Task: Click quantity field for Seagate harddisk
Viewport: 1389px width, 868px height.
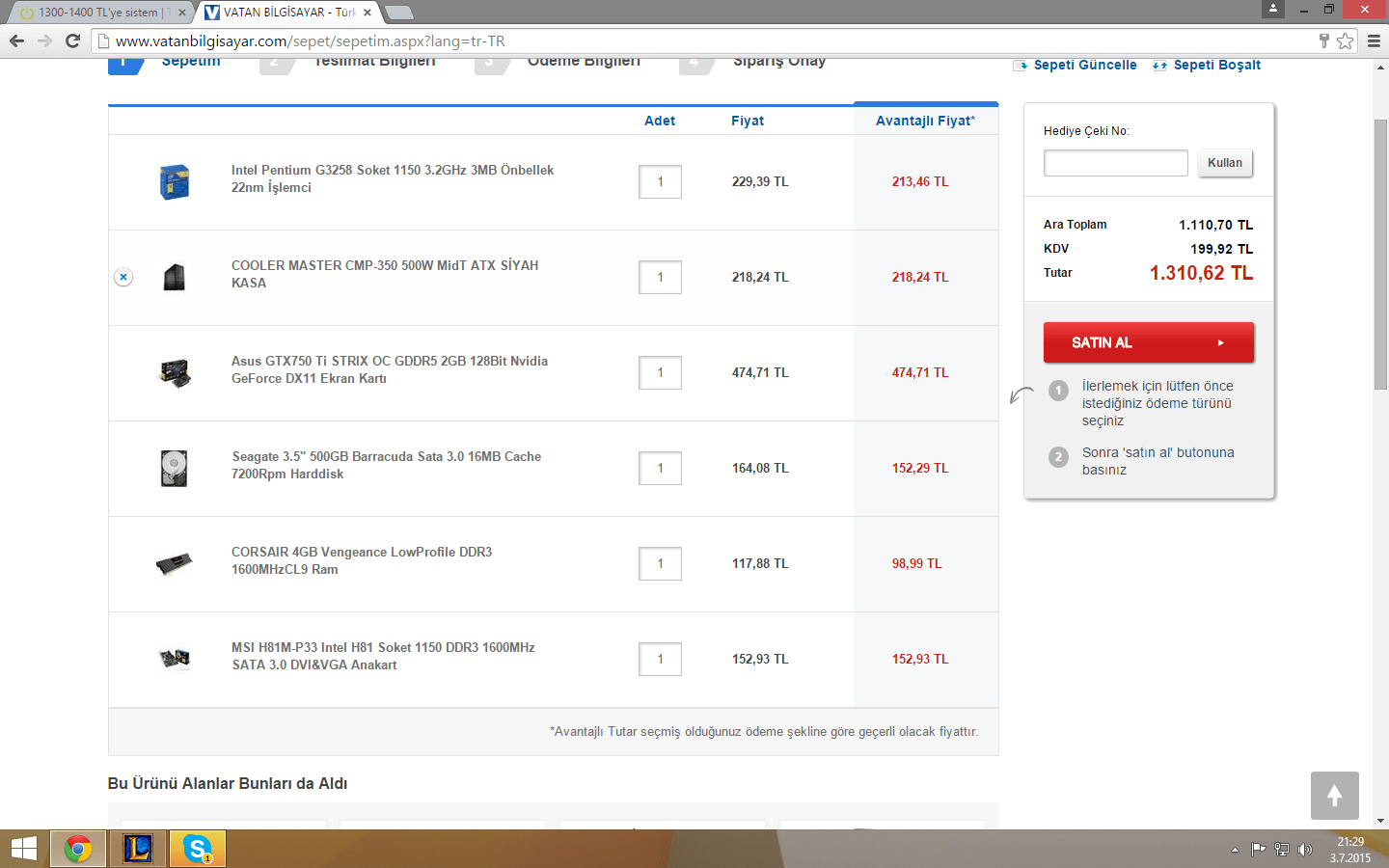Action: click(660, 468)
